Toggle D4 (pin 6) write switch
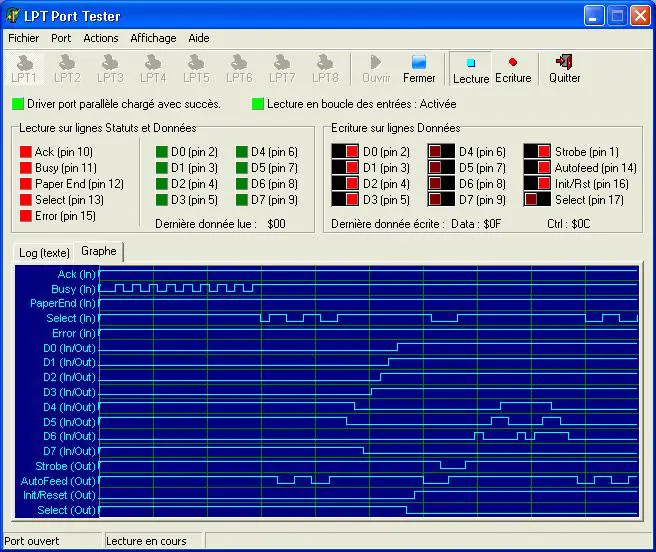Viewport: 656px width, 552px height. click(441, 151)
